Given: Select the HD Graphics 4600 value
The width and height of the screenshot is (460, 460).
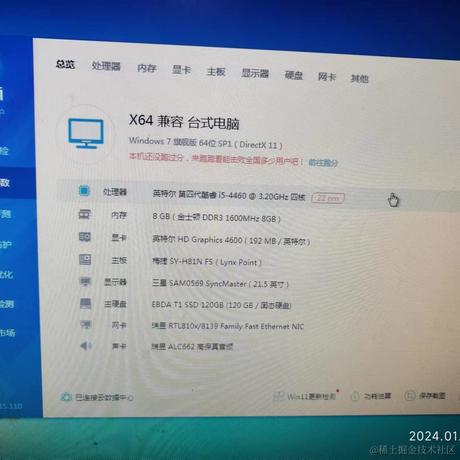Looking at the screenshot, I should [x=231, y=240].
